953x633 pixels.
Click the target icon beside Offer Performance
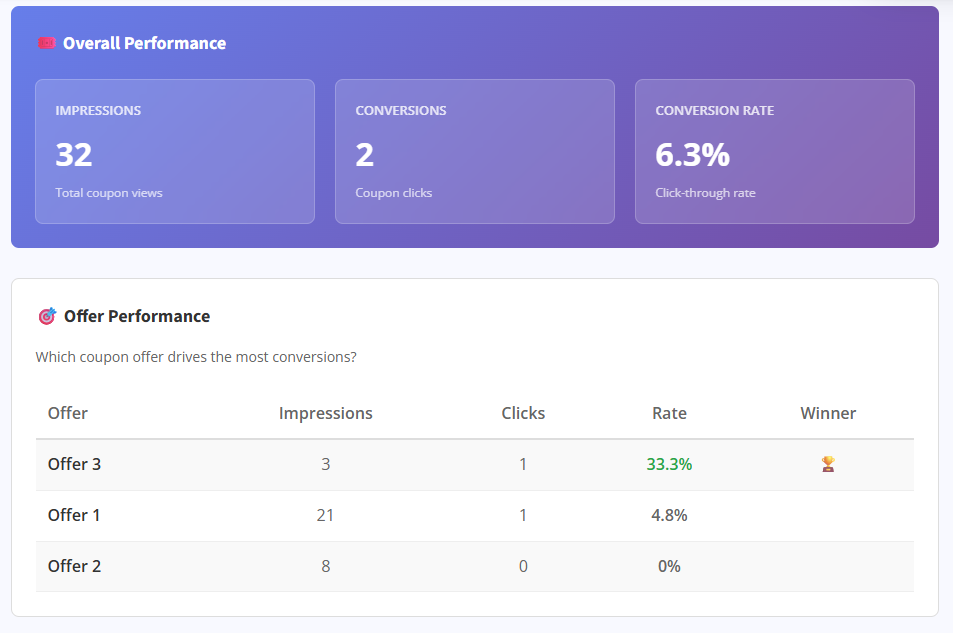click(x=46, y=316)
